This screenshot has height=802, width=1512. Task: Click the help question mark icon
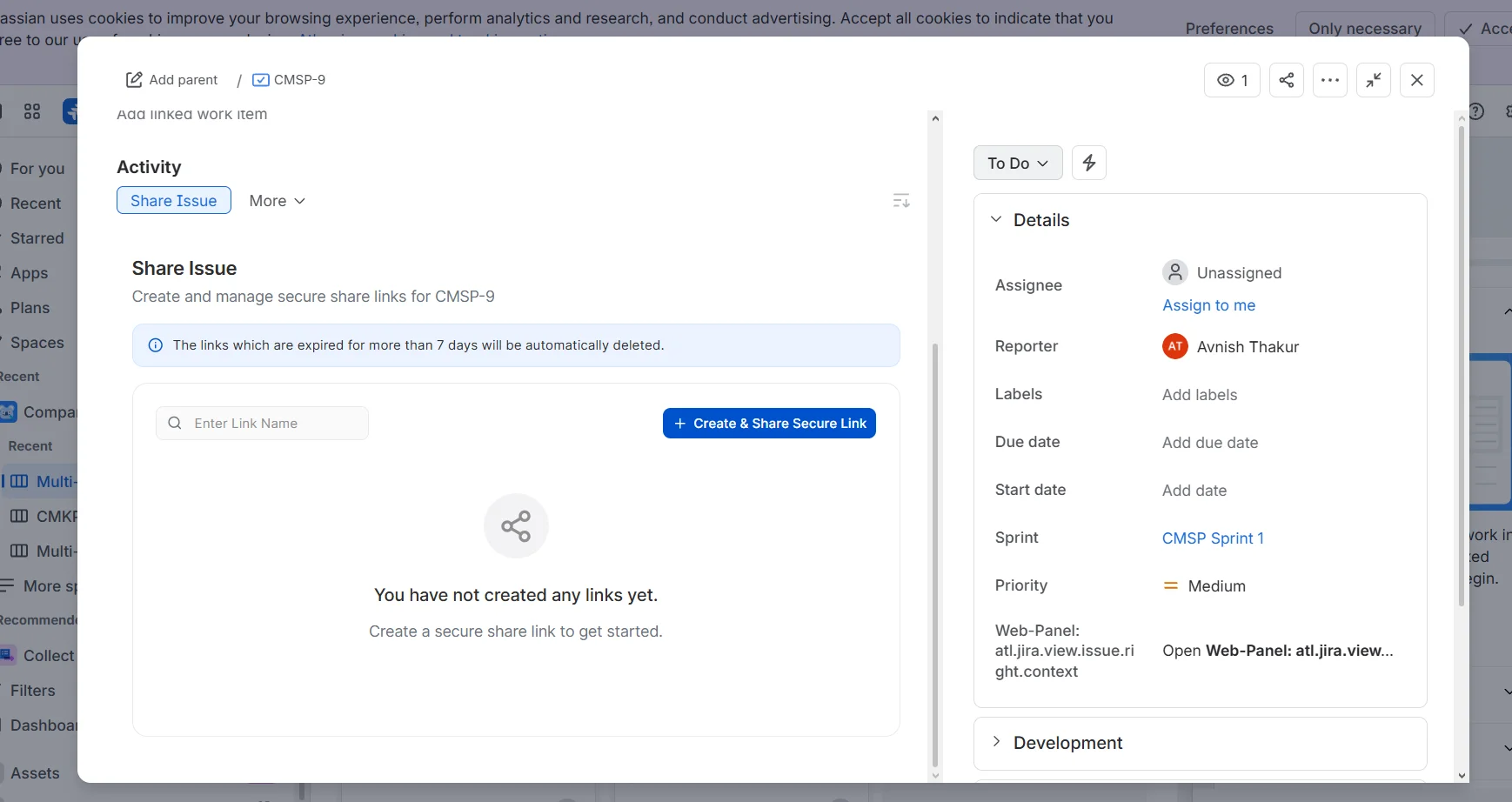(x=1476, y=111)
